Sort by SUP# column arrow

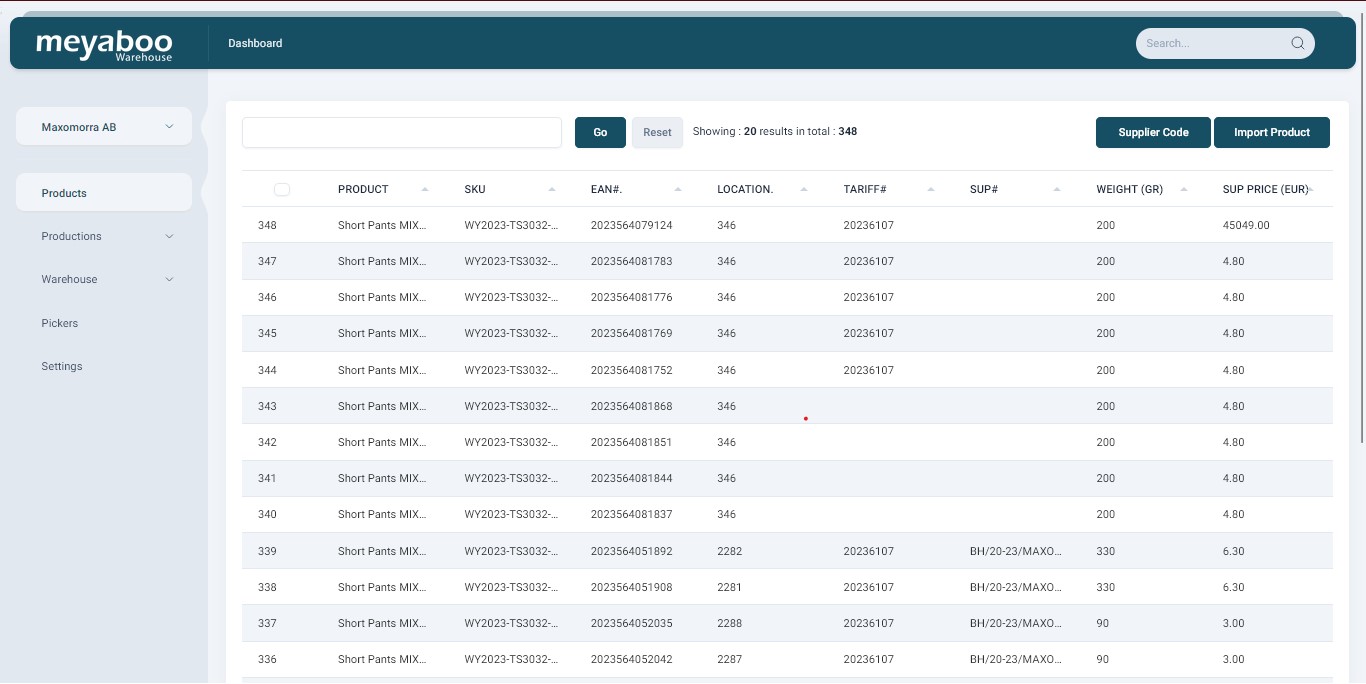[1057, 189]
